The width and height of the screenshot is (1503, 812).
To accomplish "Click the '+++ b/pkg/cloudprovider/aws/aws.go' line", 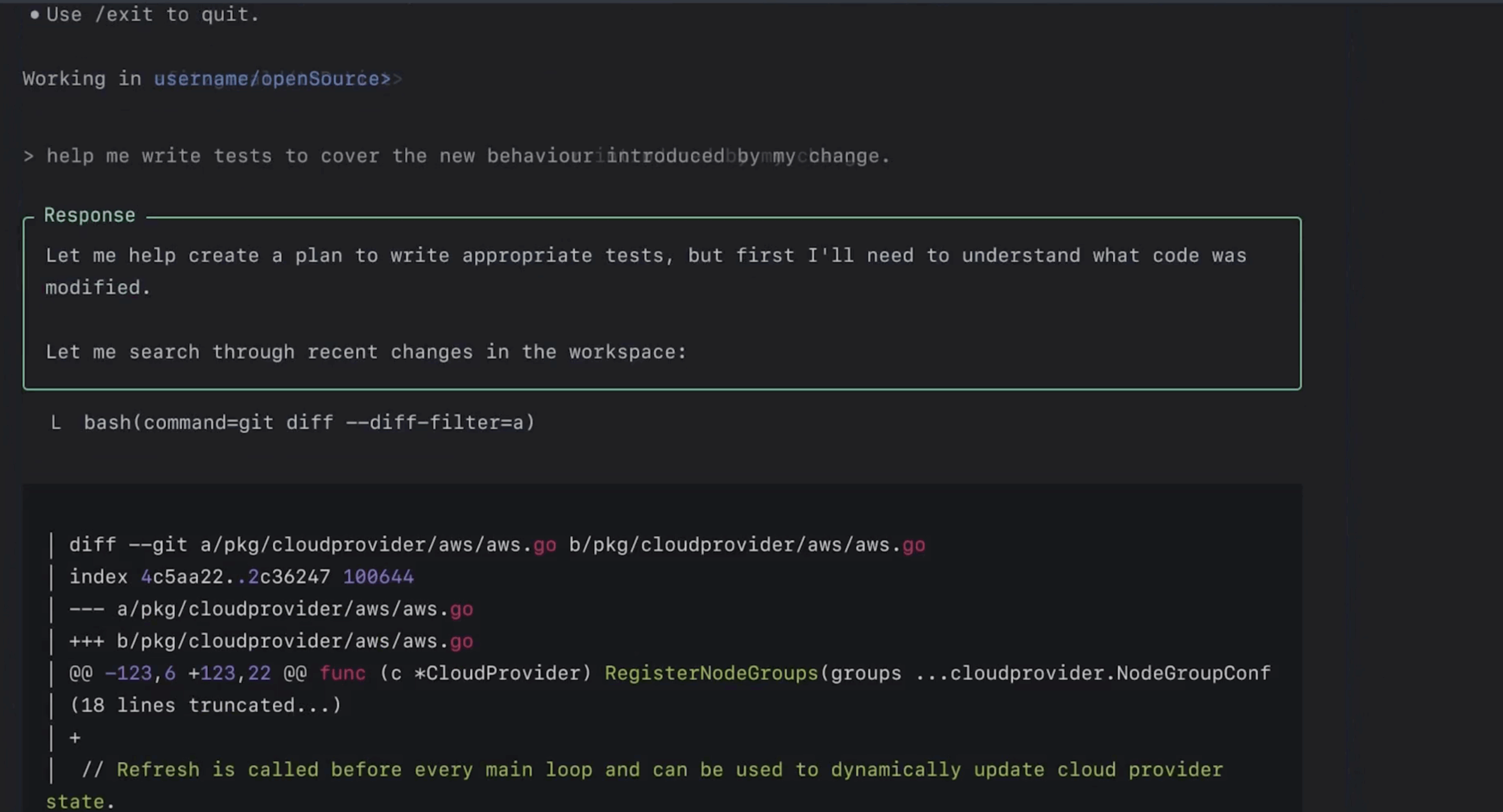I will pos(271,641).
